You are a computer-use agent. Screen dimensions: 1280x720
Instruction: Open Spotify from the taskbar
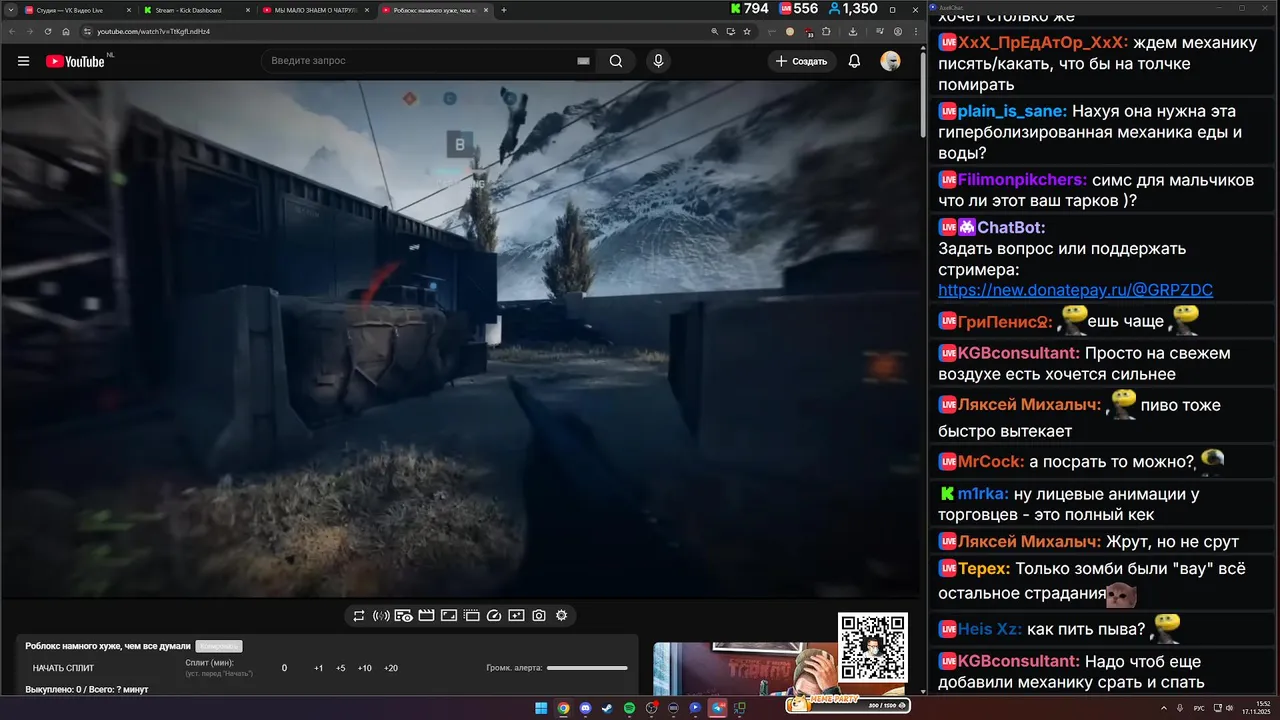[629, 708]
